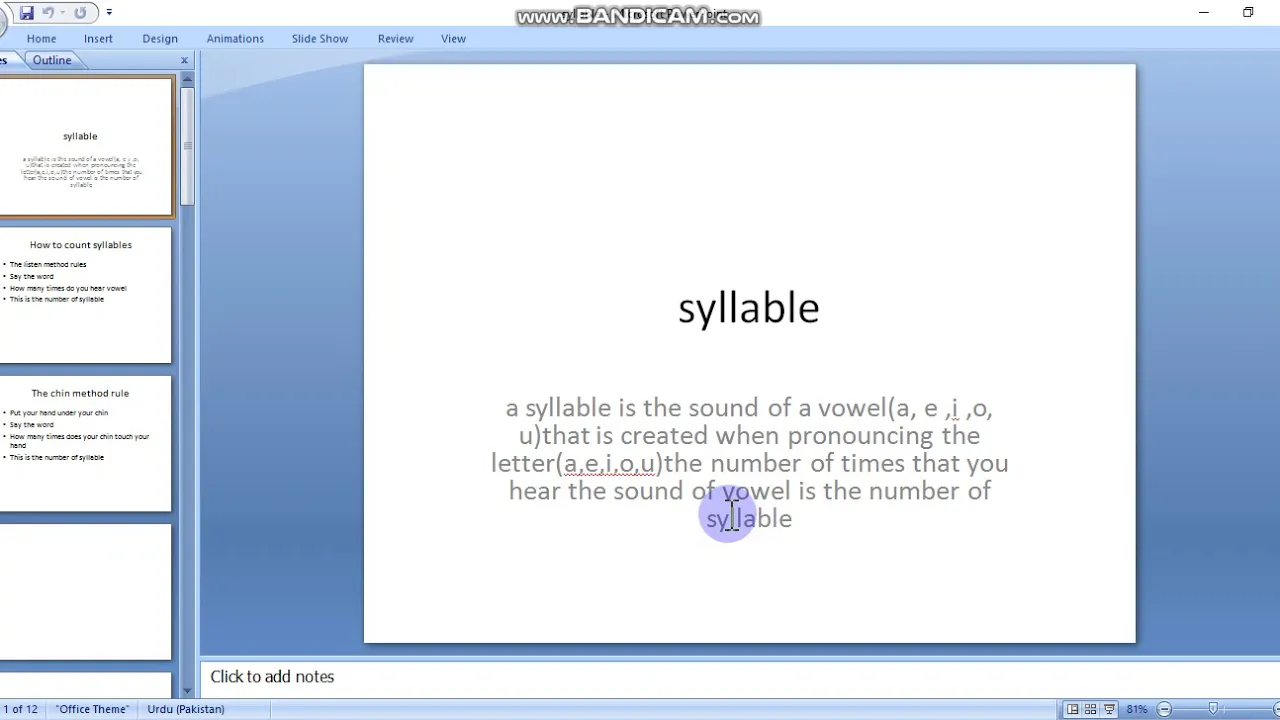Click the 81% zoom level button

pos(1137,709)
